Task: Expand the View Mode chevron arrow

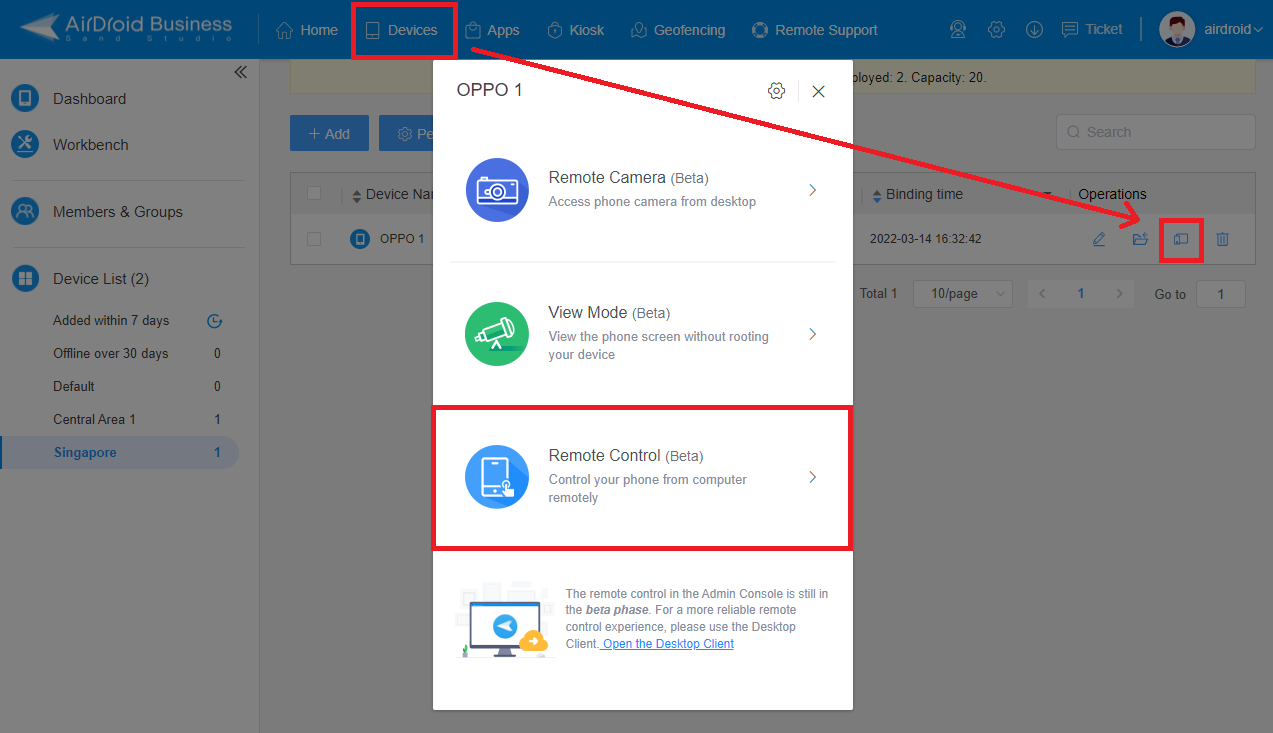Action: click(x=813, y=334)
